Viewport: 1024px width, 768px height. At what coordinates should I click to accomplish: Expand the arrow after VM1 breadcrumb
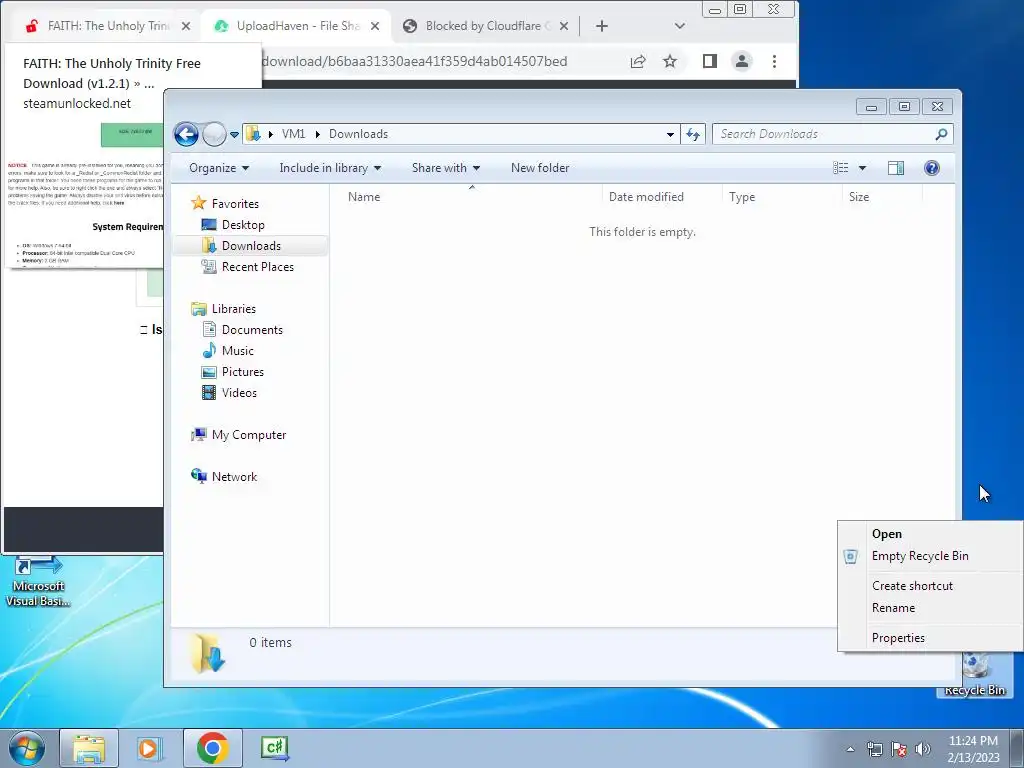317,134
